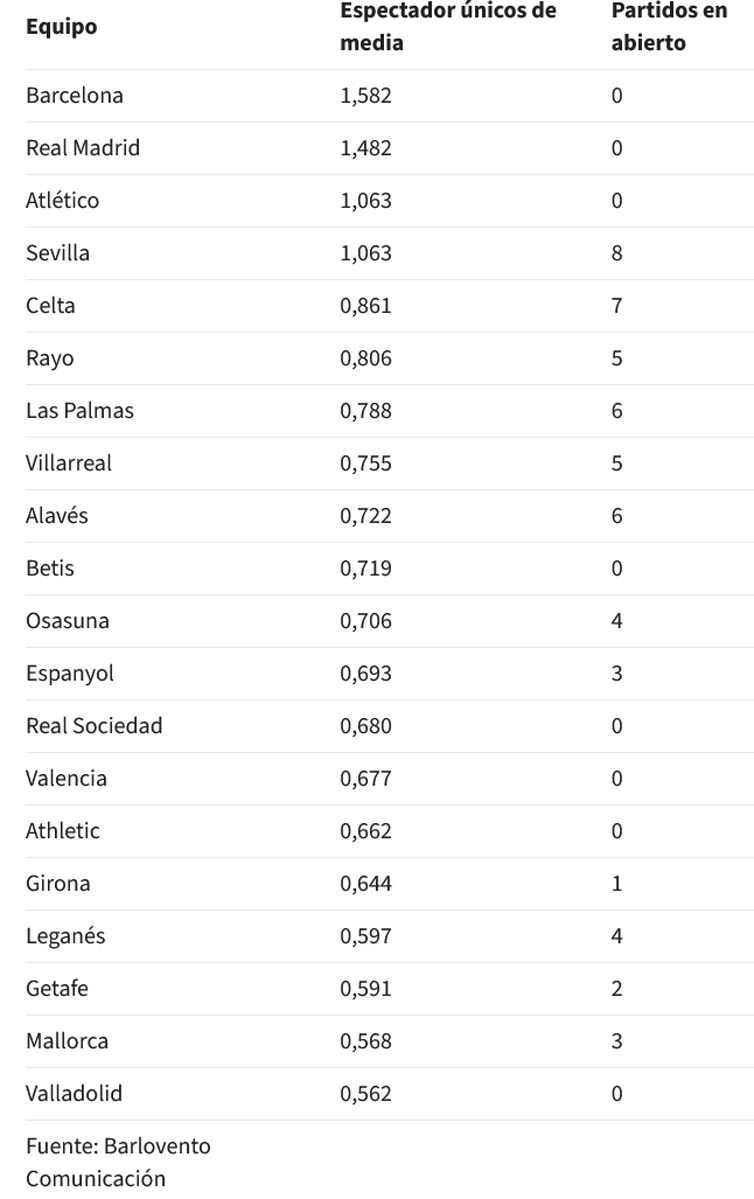Select Leganés viewer value 0,597

tap(366, 936)
